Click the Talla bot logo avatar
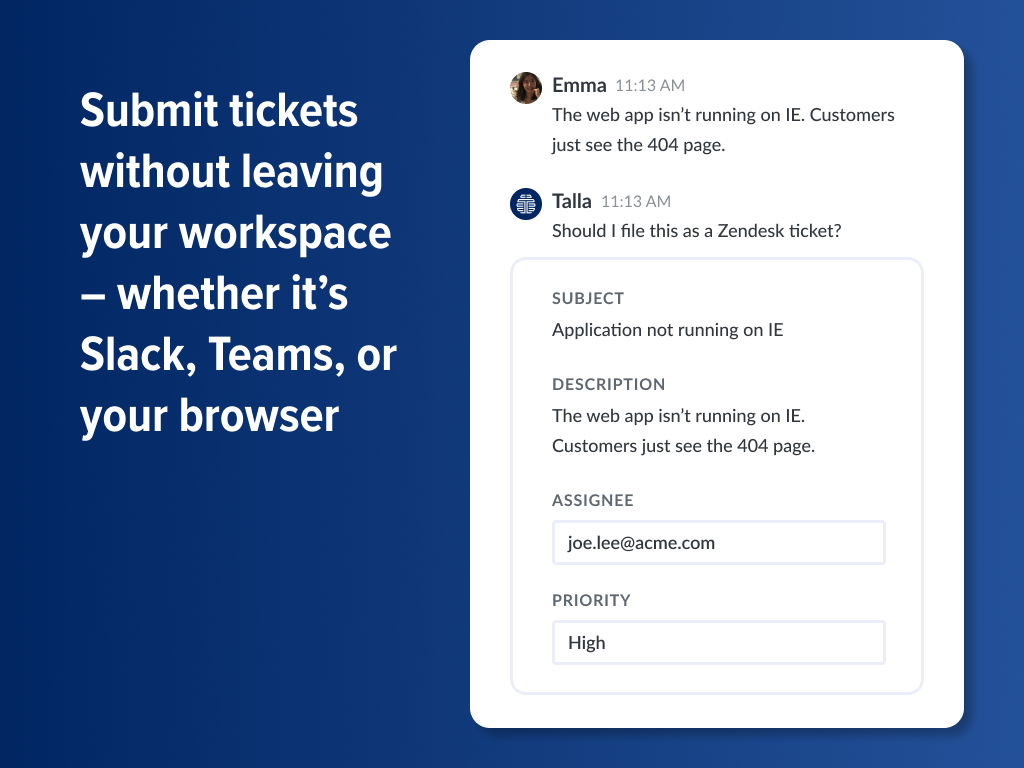1024x768 pixels. [x=526, y=204]
